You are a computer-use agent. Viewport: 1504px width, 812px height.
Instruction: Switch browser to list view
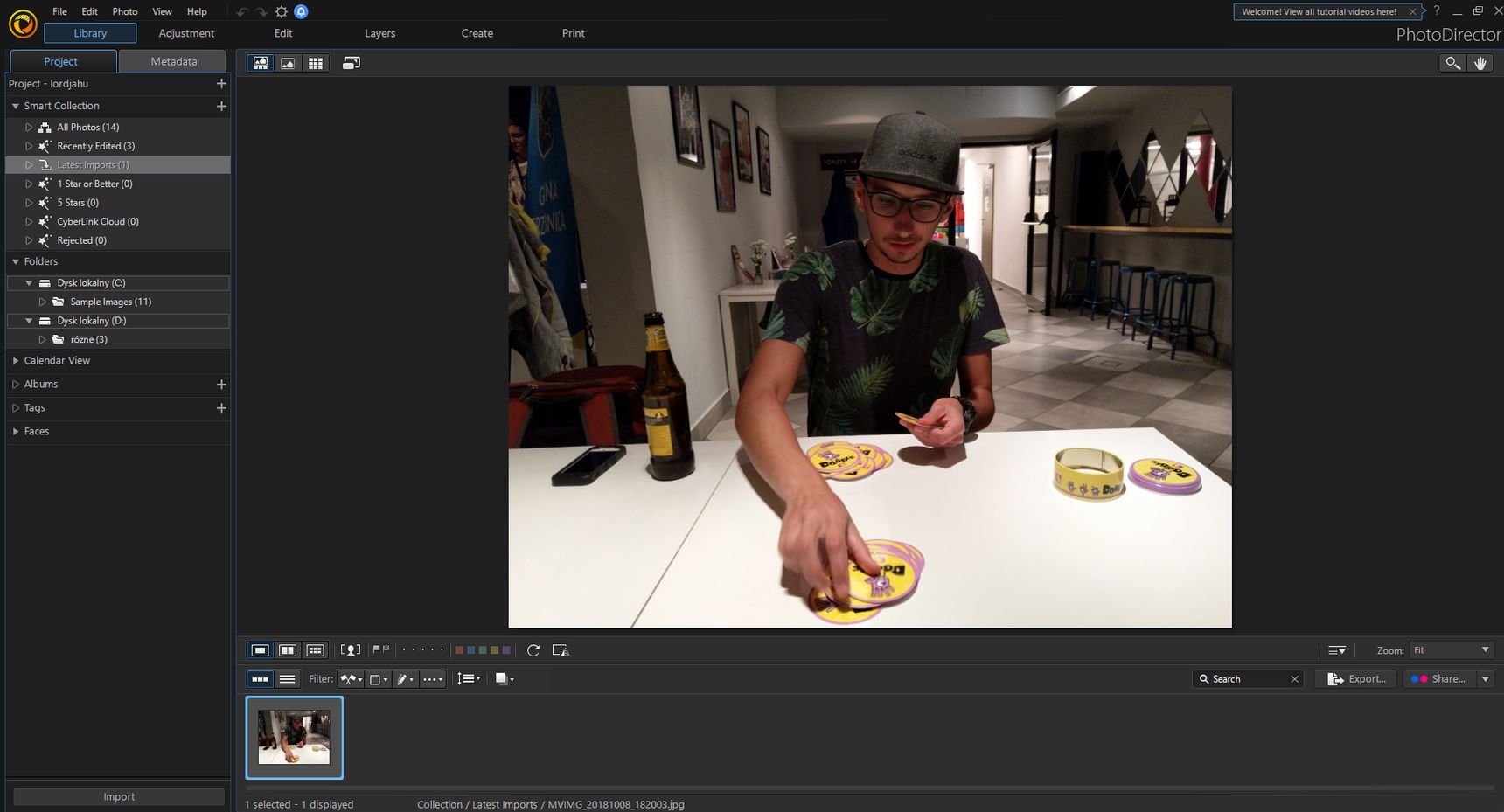click(288, 679)
